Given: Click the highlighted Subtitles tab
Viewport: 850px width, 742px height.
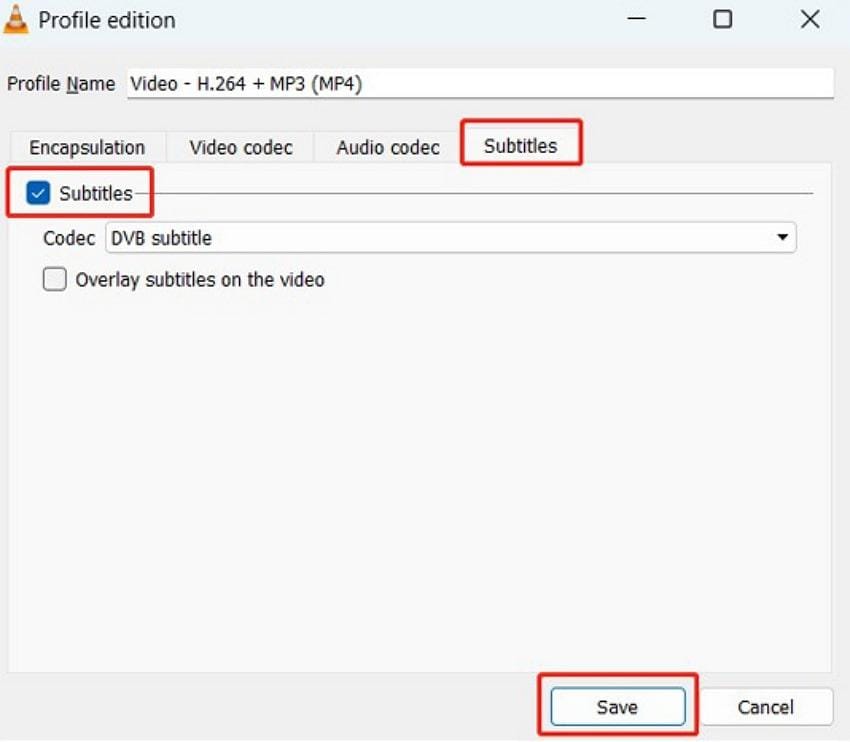Looking at the screenshot, I should coord(520,145).
